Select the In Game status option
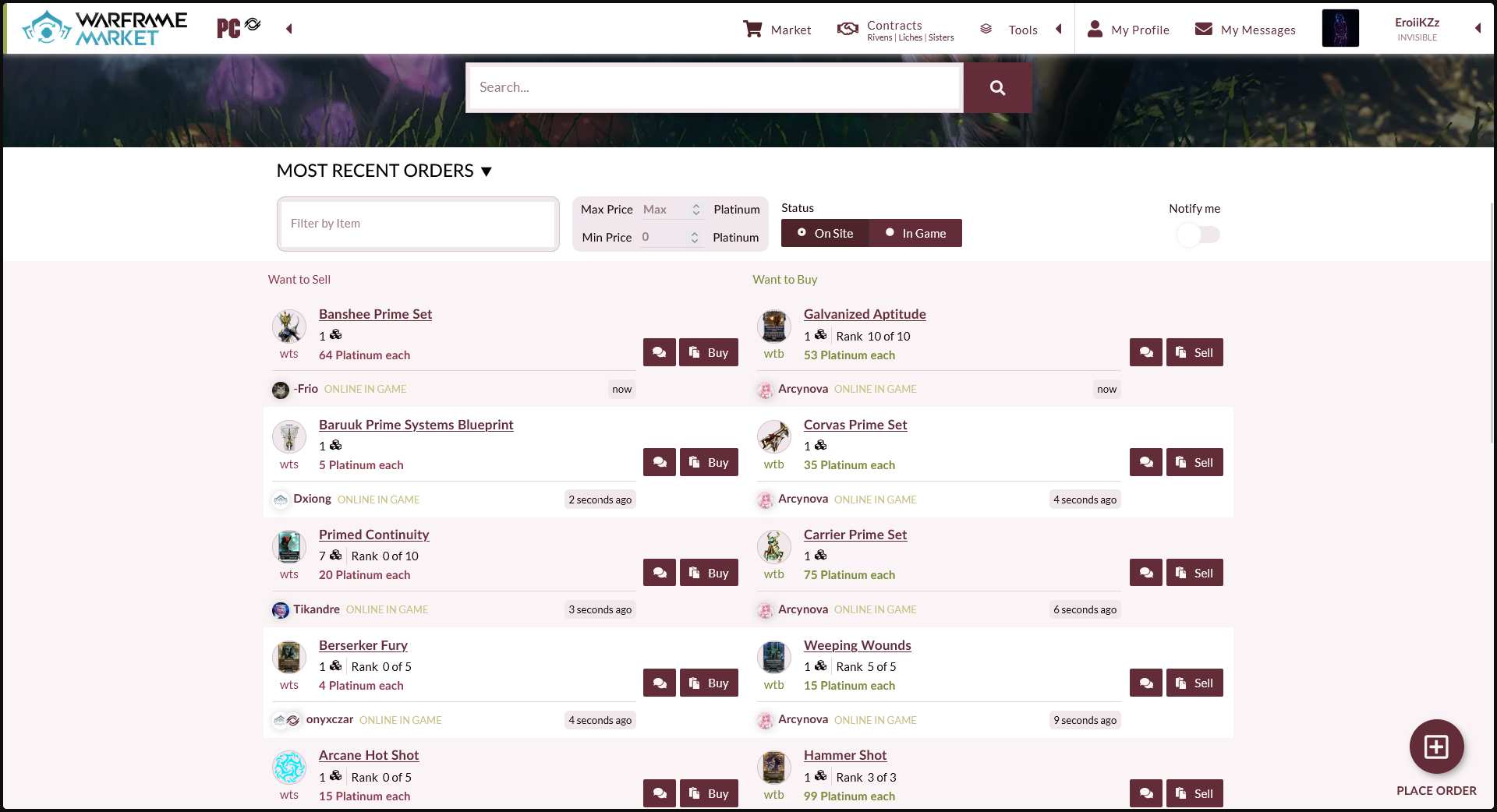Image resolution: width=1497 pixels, height=812 pixels. pyautogui.click(x=915, y=233)
